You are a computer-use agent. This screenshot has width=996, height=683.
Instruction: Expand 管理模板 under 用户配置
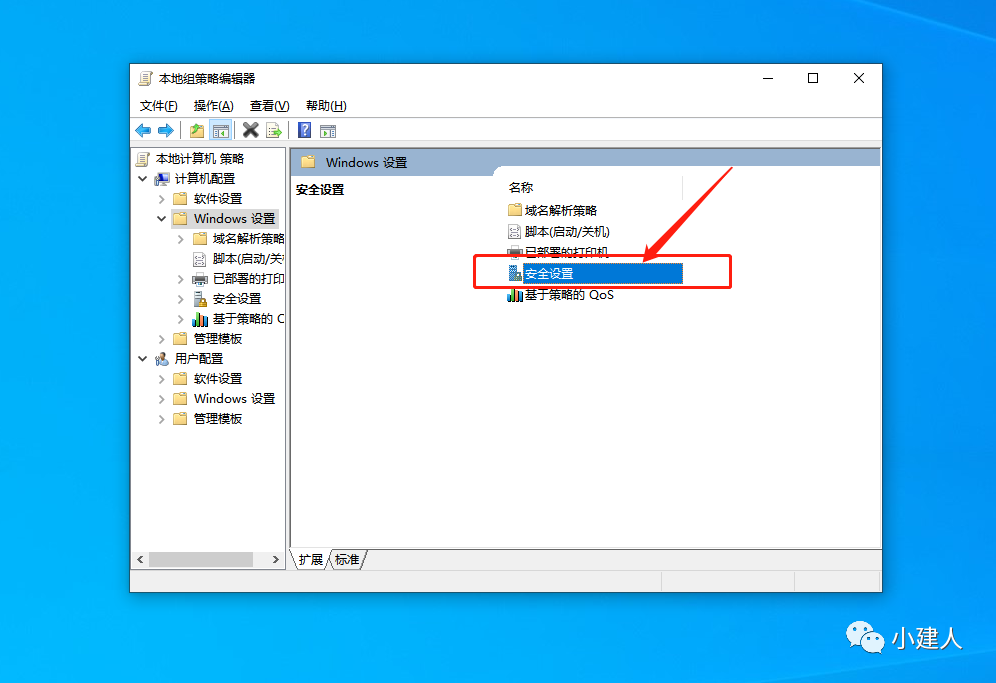[x=161, y=419]
